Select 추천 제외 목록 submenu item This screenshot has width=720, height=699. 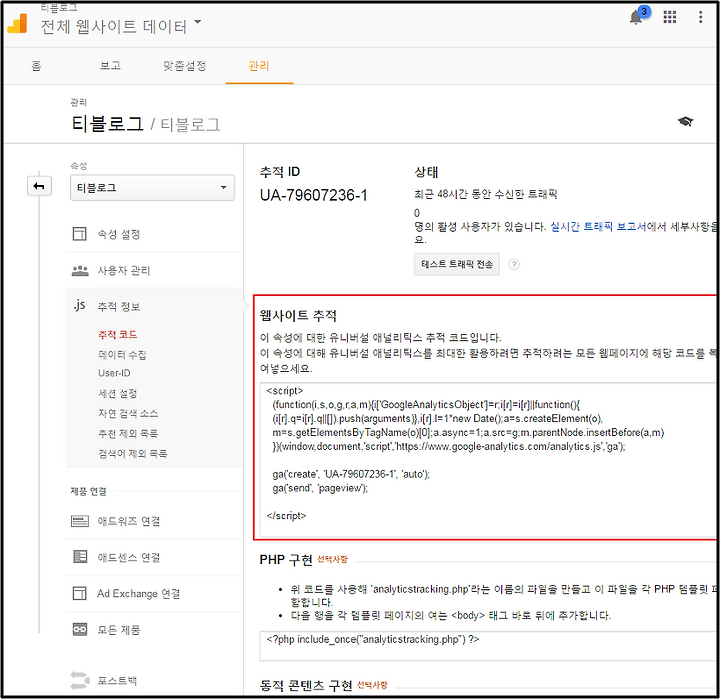(128, 433)
